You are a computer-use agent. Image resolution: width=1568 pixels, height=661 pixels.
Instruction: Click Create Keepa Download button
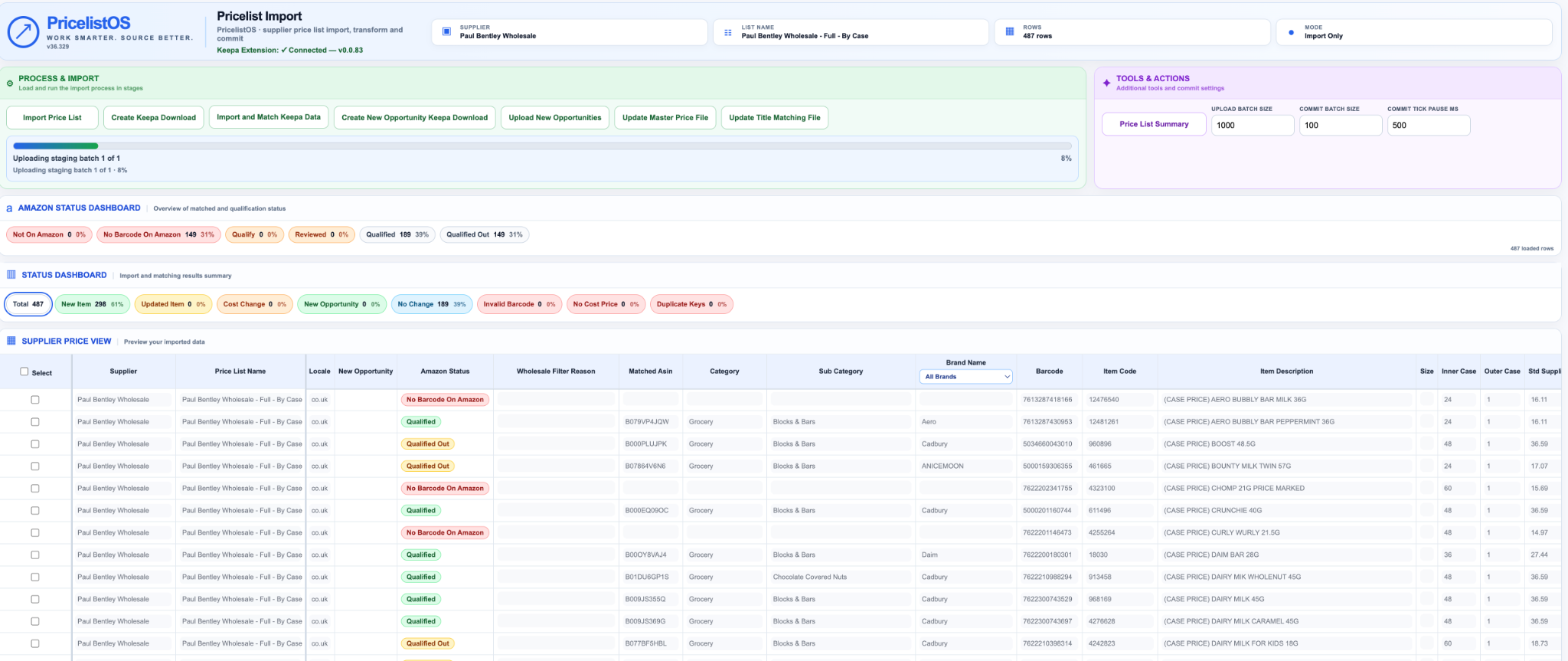[x=153, y=118]
